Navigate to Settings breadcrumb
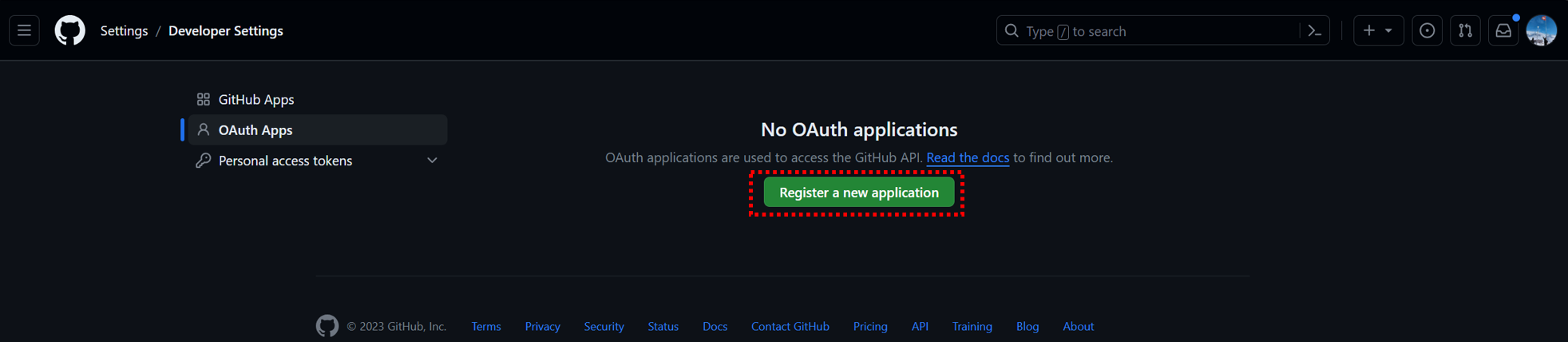The image size is (1568, 342). point(124,30)
